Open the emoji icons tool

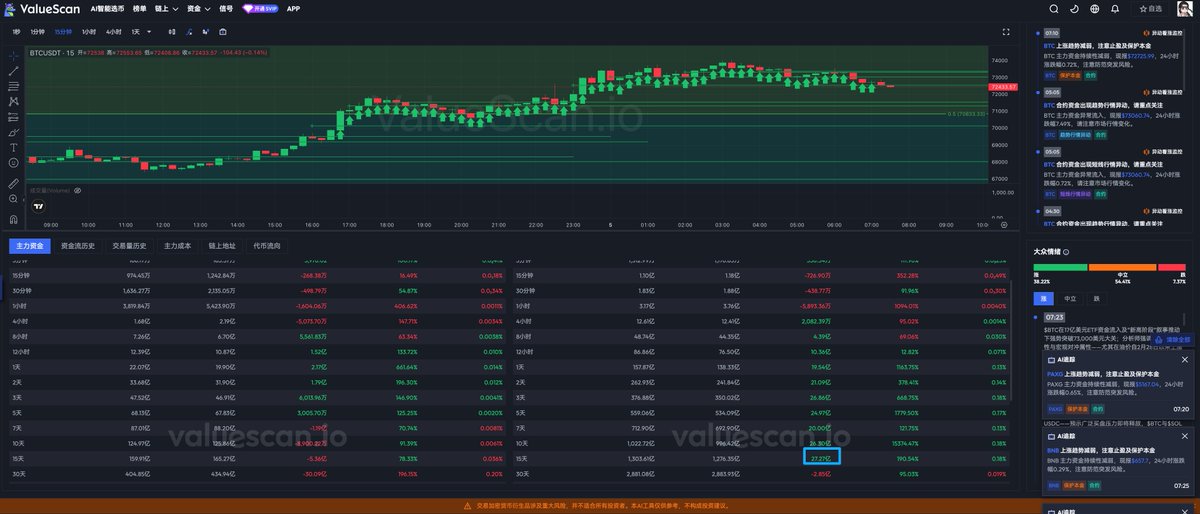tap(14, 162)
